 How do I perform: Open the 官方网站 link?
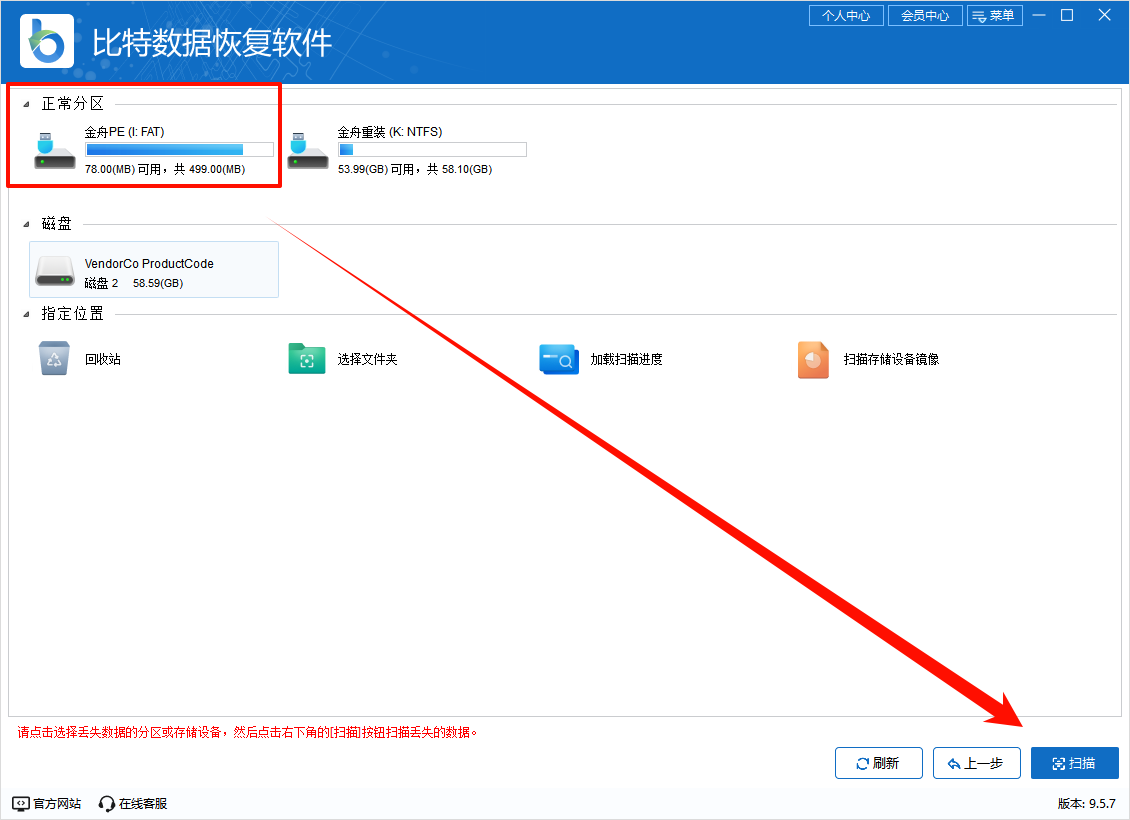click(x=57, y=803)
